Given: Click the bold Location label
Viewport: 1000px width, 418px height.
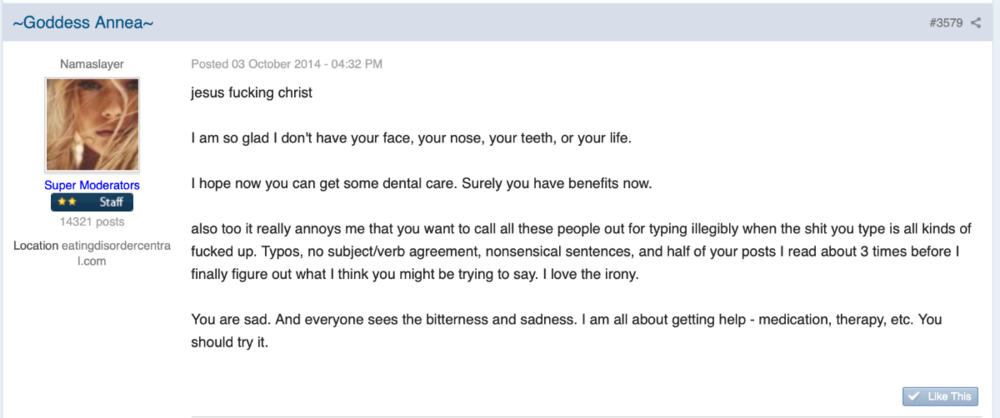Looking at the screenshot, I should click(36, 246).
